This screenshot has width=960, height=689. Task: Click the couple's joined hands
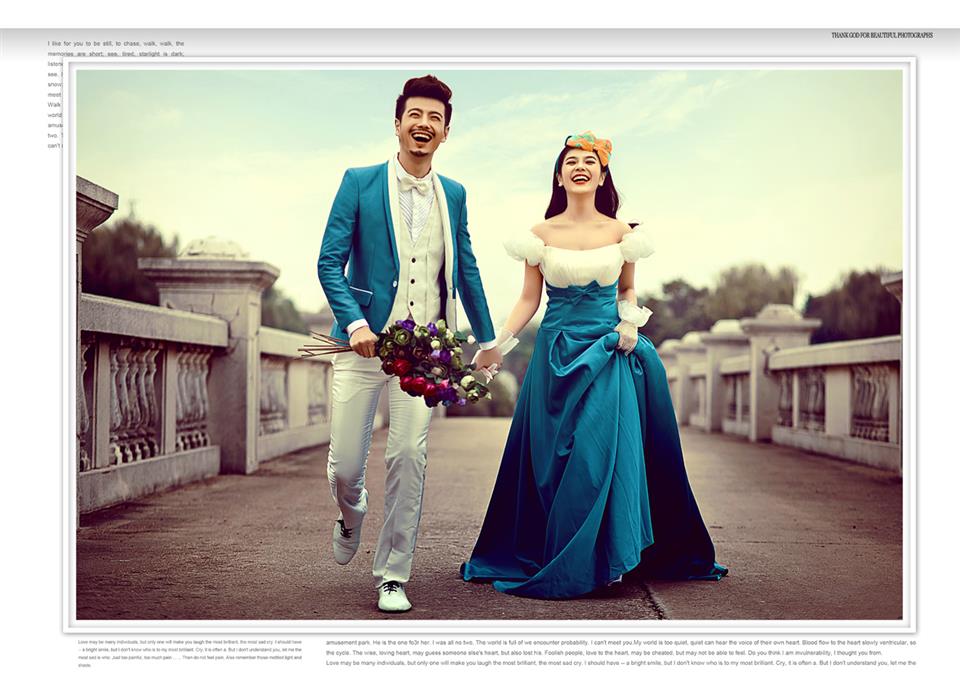point(488,357)
